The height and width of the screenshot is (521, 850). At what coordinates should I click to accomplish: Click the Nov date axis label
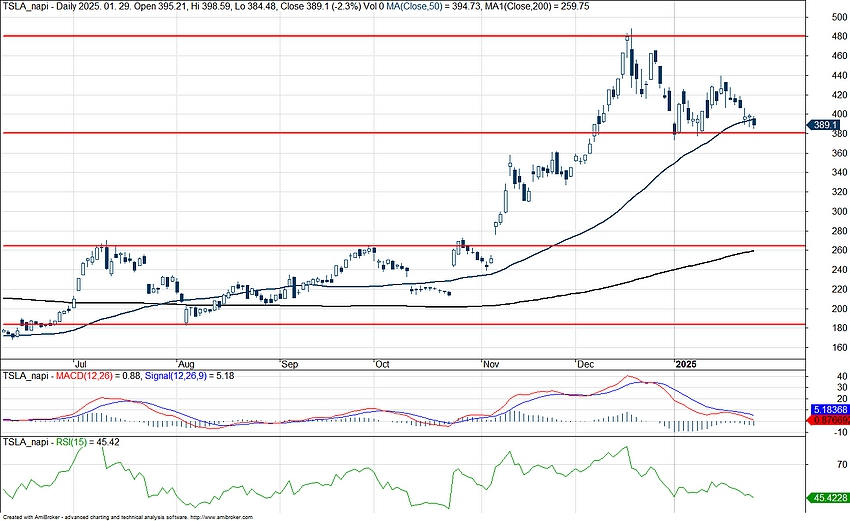[x=491, y=364]
